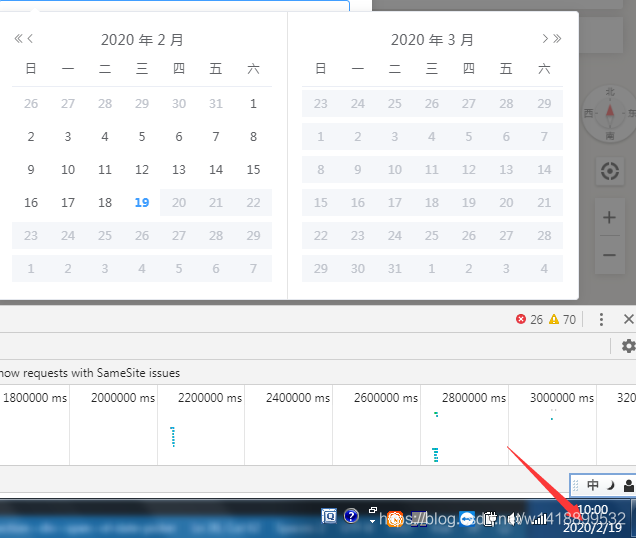
Task: Select February 12 in the left calendar
Action: tap(142, 170)
